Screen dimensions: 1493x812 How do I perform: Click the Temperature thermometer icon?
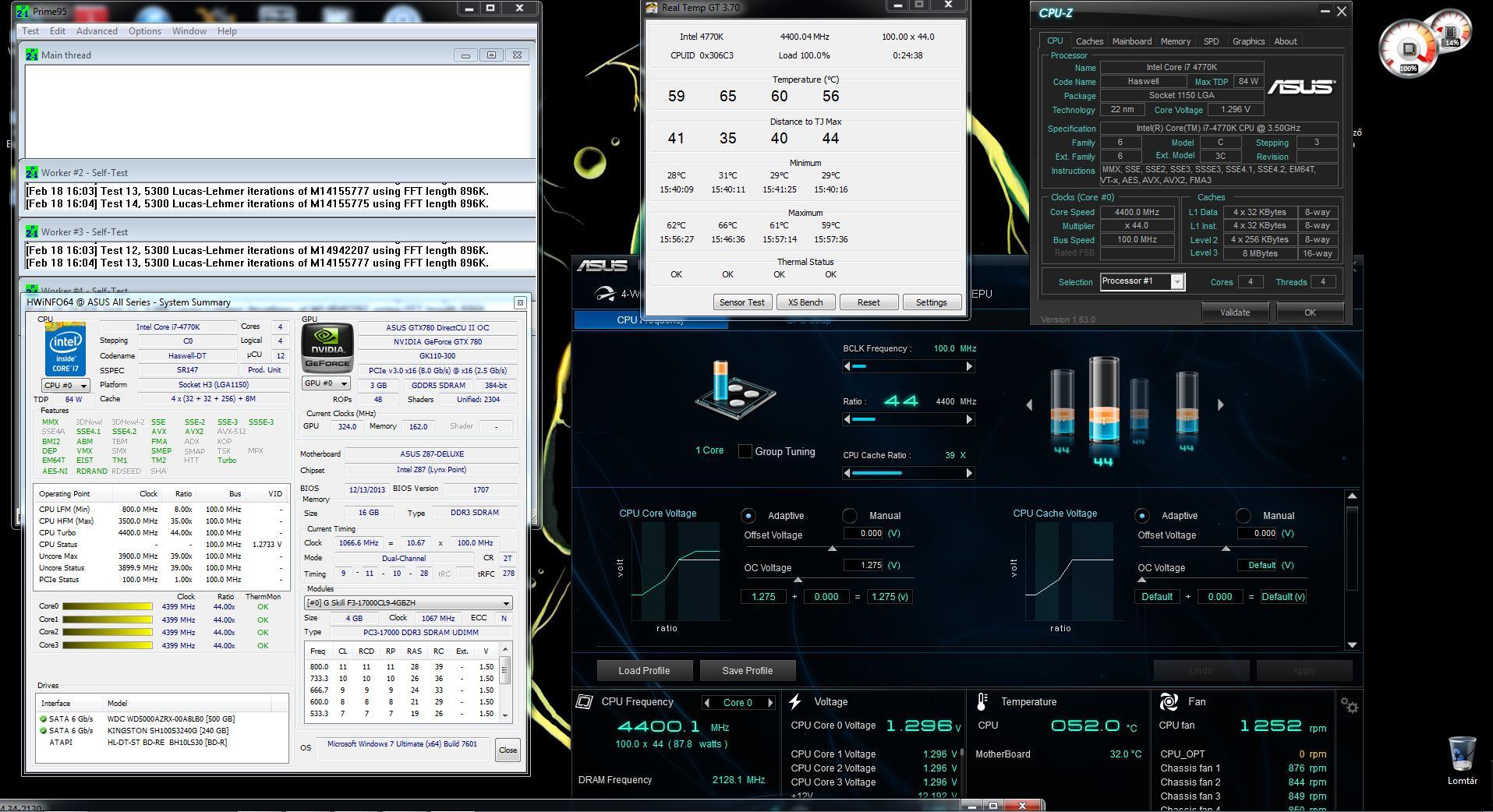pos(982,701)
